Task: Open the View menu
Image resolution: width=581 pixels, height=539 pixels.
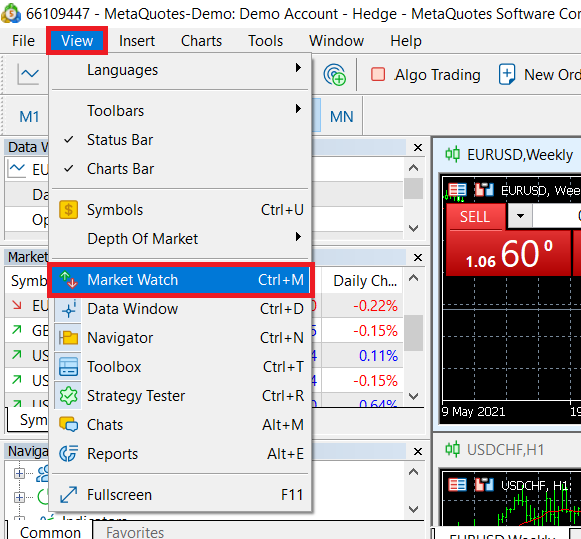Action: point(77,41)
